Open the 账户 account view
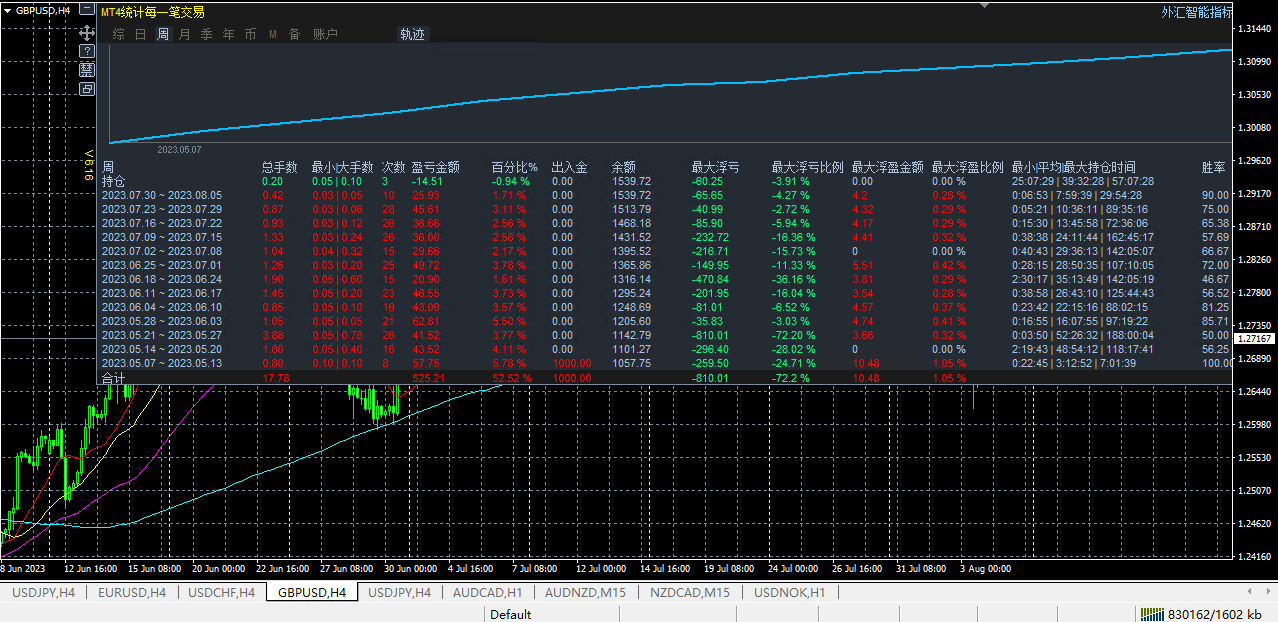Screen dimensions: 1278x622 pos(325,34)
